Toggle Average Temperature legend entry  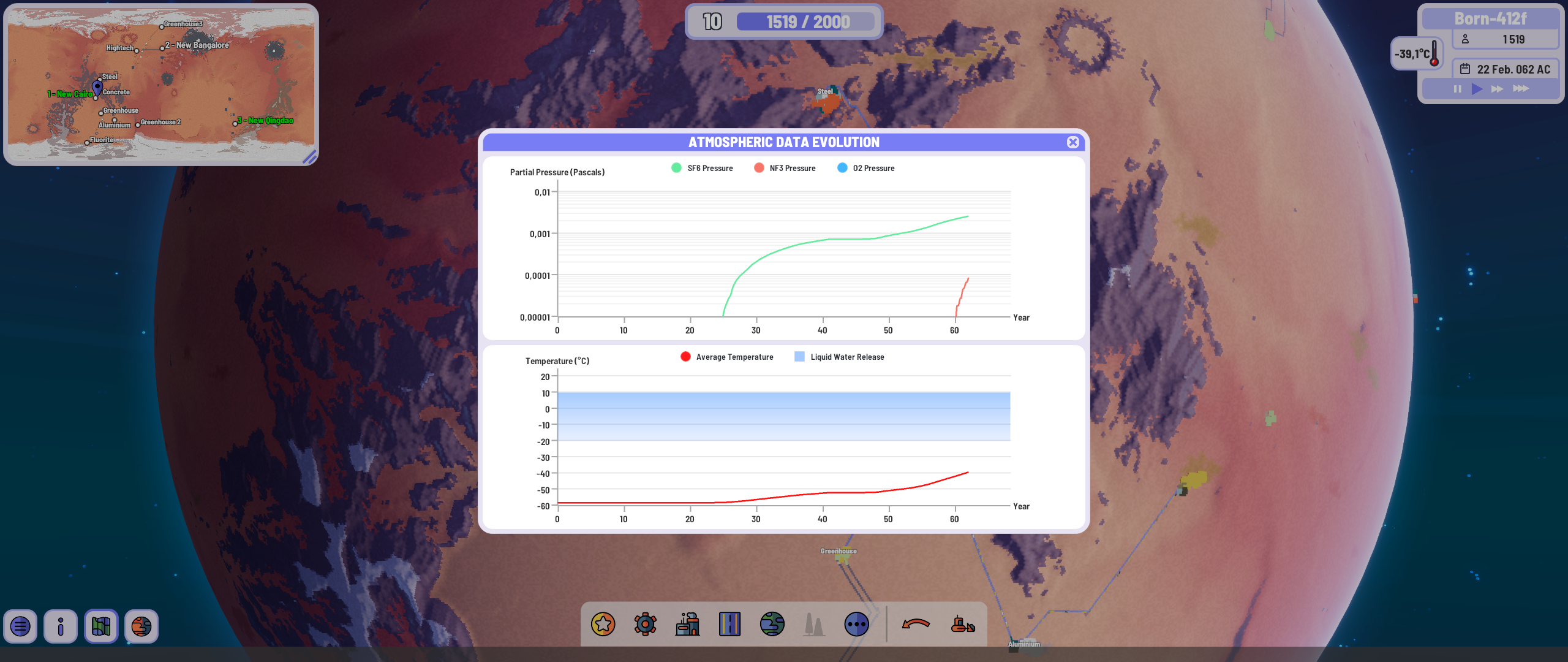[726, 357]
